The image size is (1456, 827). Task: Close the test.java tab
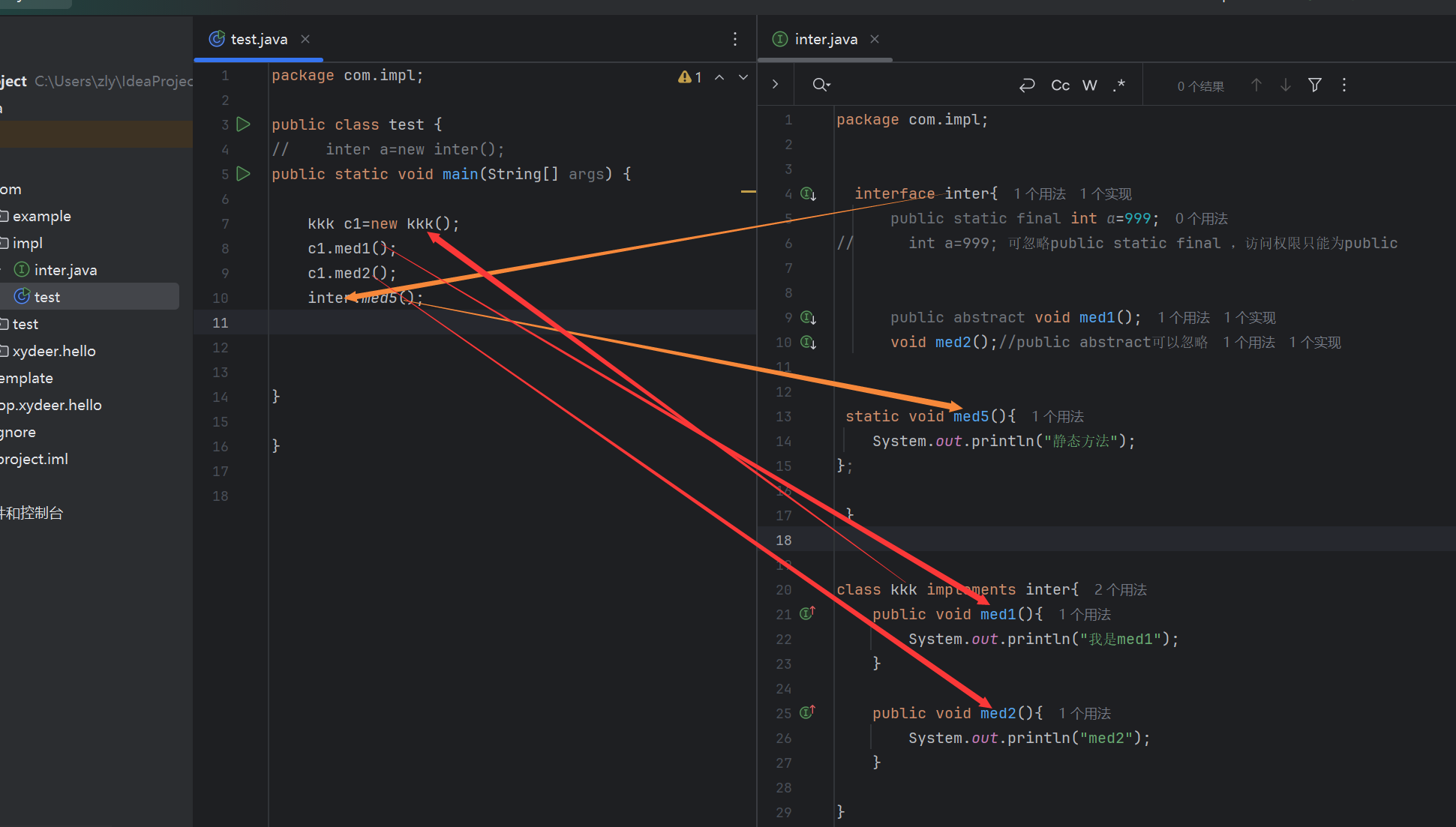click(305, 39)
